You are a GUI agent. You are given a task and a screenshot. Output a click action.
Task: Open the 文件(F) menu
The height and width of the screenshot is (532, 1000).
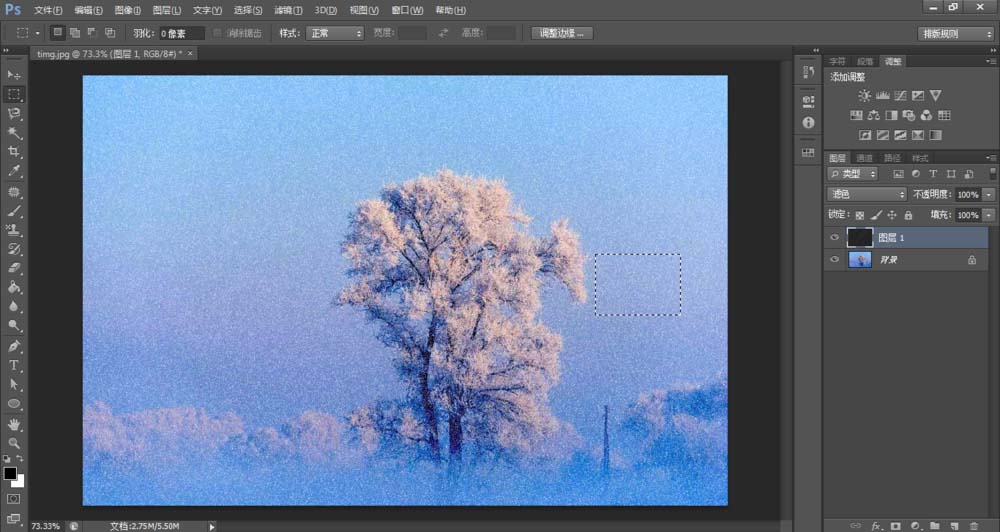click(48, 10)
